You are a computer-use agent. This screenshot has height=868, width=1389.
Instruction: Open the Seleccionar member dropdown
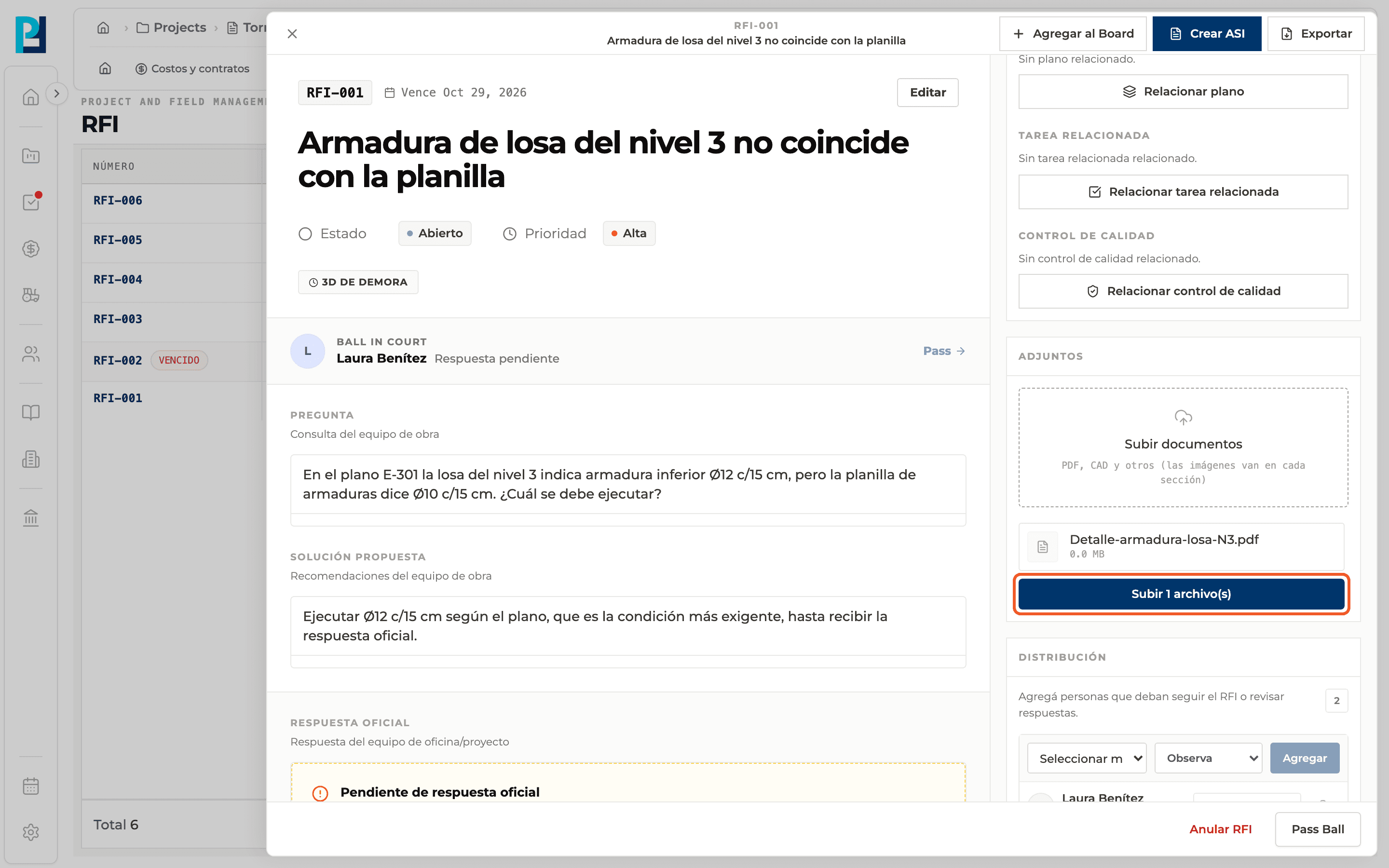[1087, 758]
